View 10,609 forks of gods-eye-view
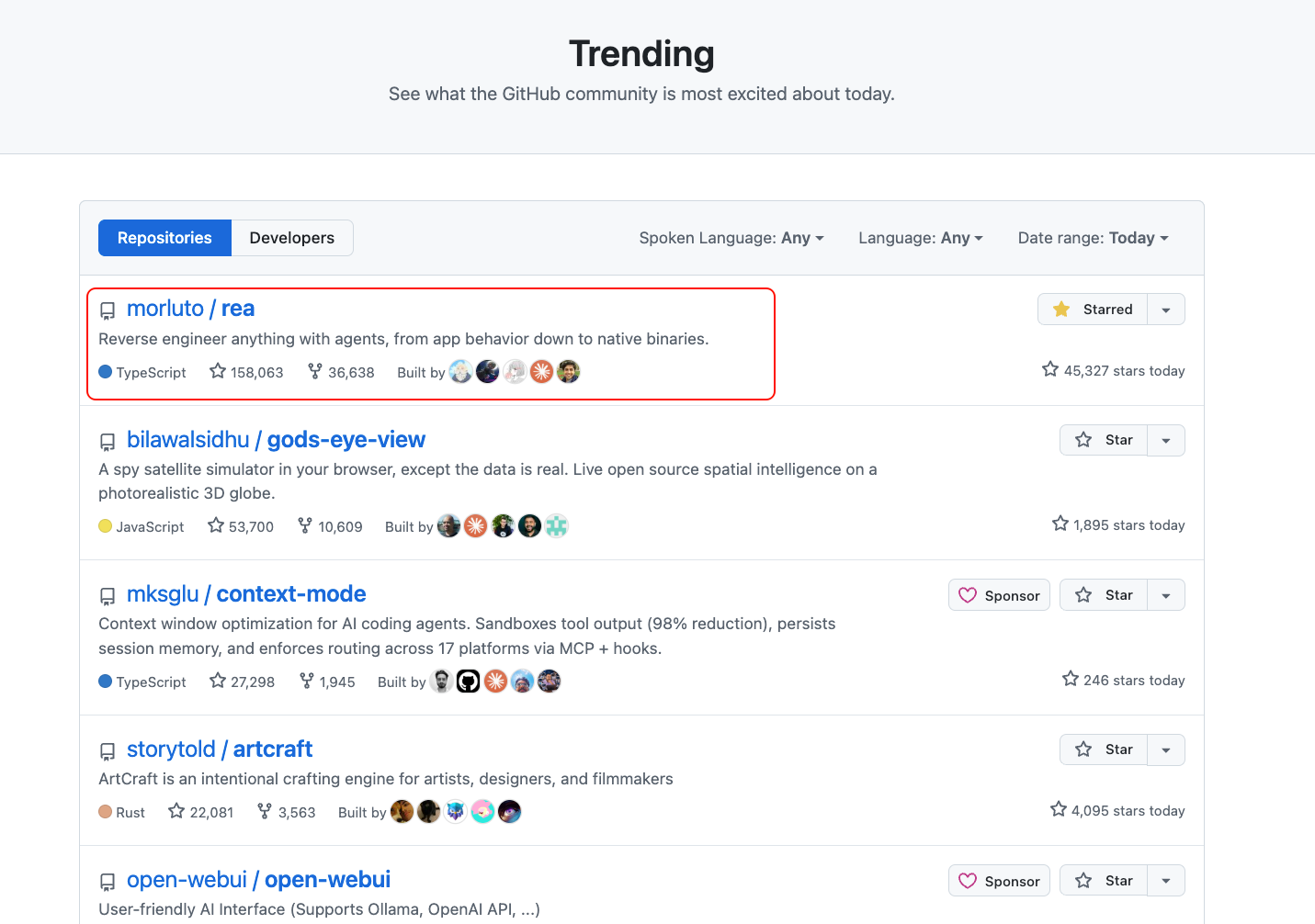The height and width of the screenshot is (924, 1315). (x=330, y=526)
